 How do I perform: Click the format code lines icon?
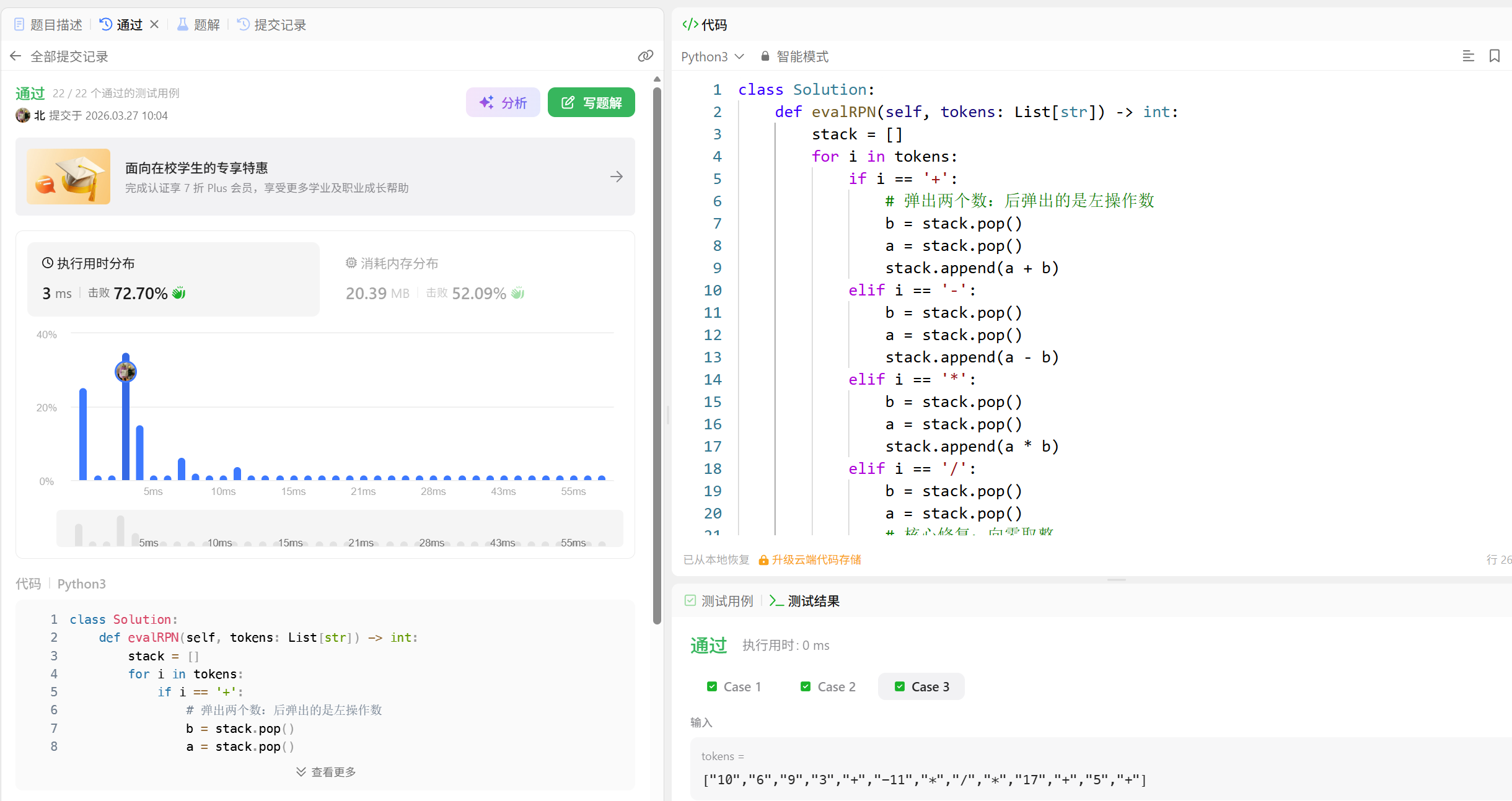[x=1468, y=56]
